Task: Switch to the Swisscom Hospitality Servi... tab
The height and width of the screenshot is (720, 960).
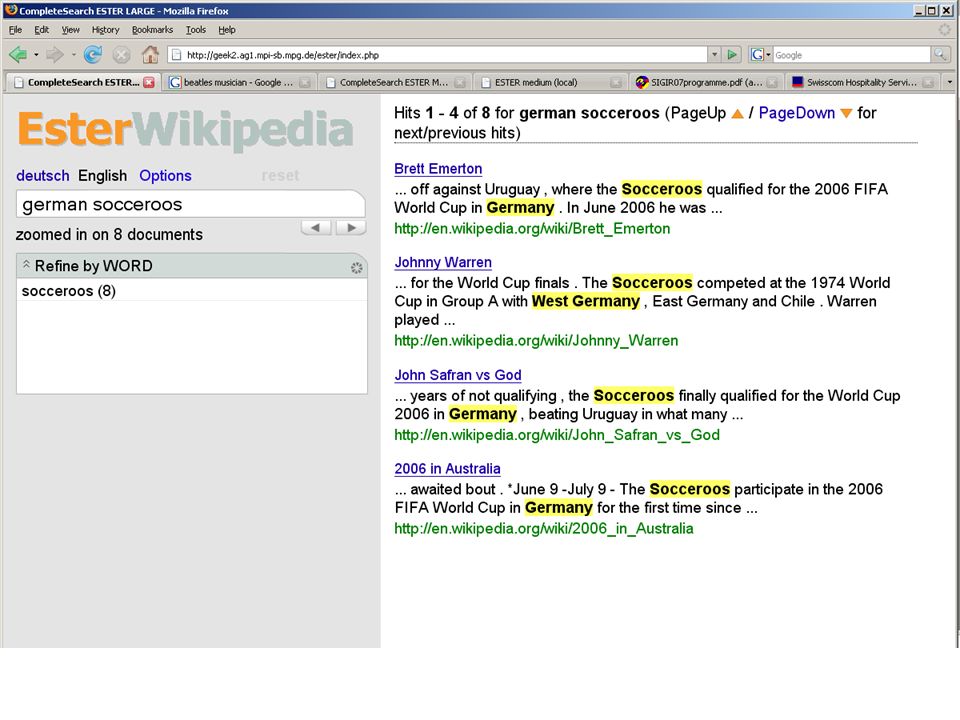Action: pyautogui.click(x=863, y=82)
